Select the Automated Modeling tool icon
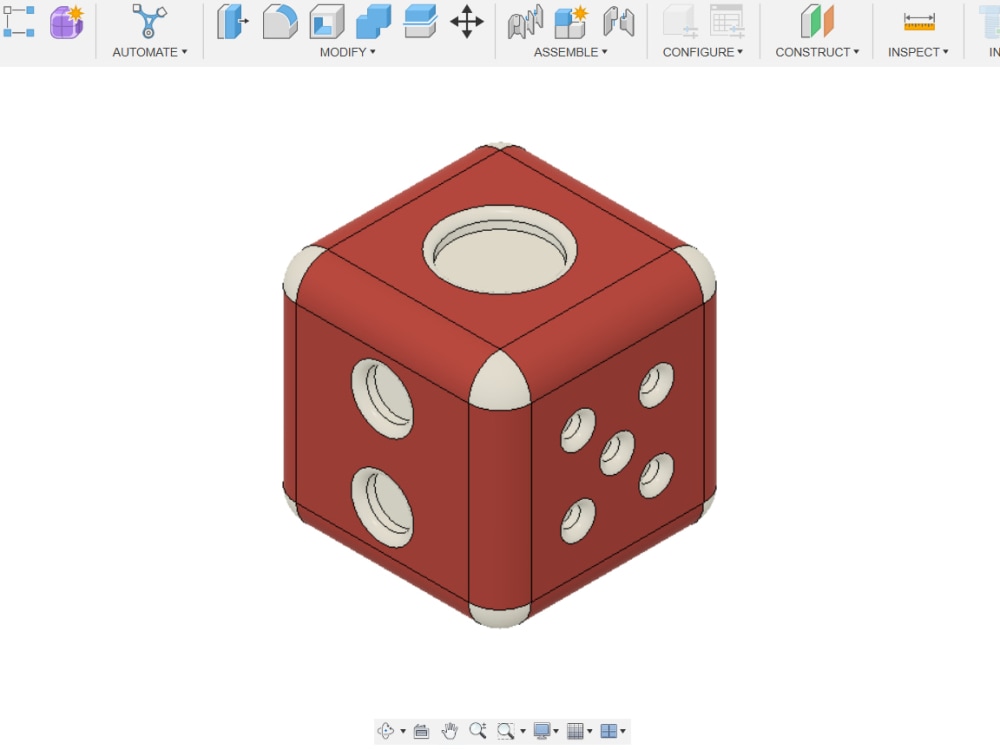This screenshot has width=1000, height=750. [149, 21]
